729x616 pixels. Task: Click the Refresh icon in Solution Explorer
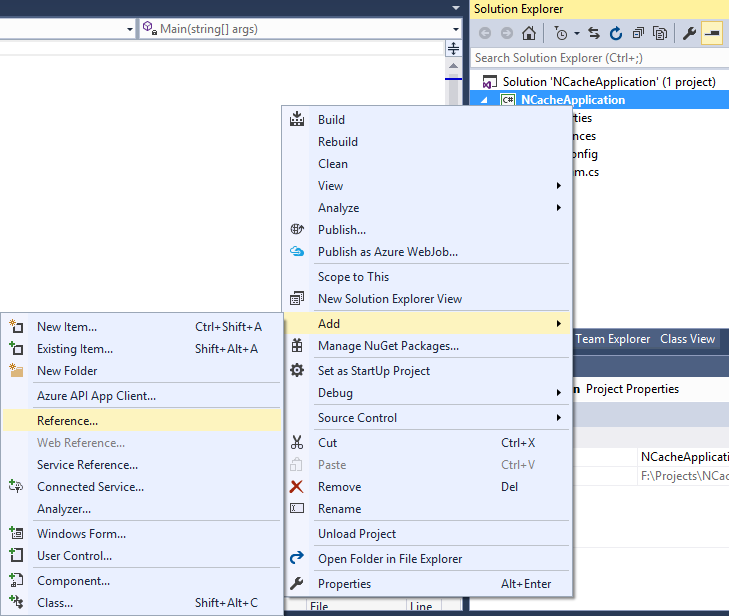point(616,33)
